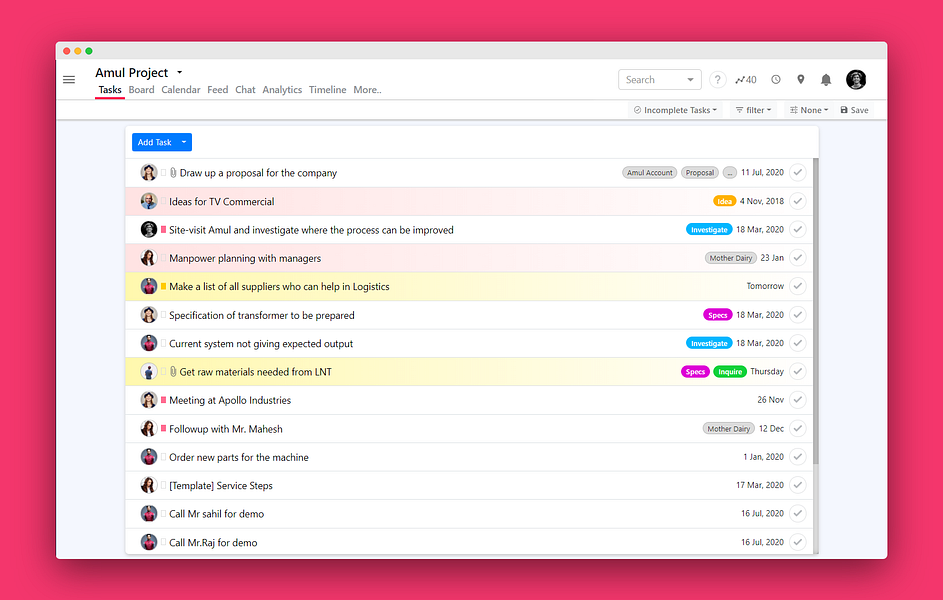Click the user profile avatar in header

click(x=856, y=79)
